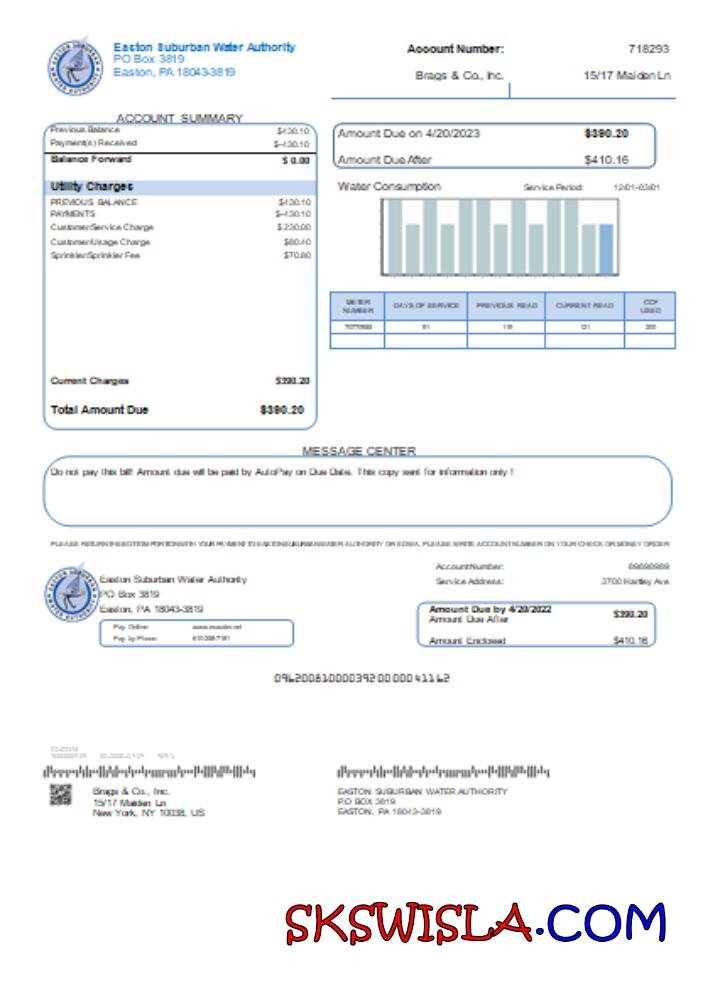
Task: Click the highlighted blue bar in consumption chart
Action: pyautogui.click(x=605, y=248)
